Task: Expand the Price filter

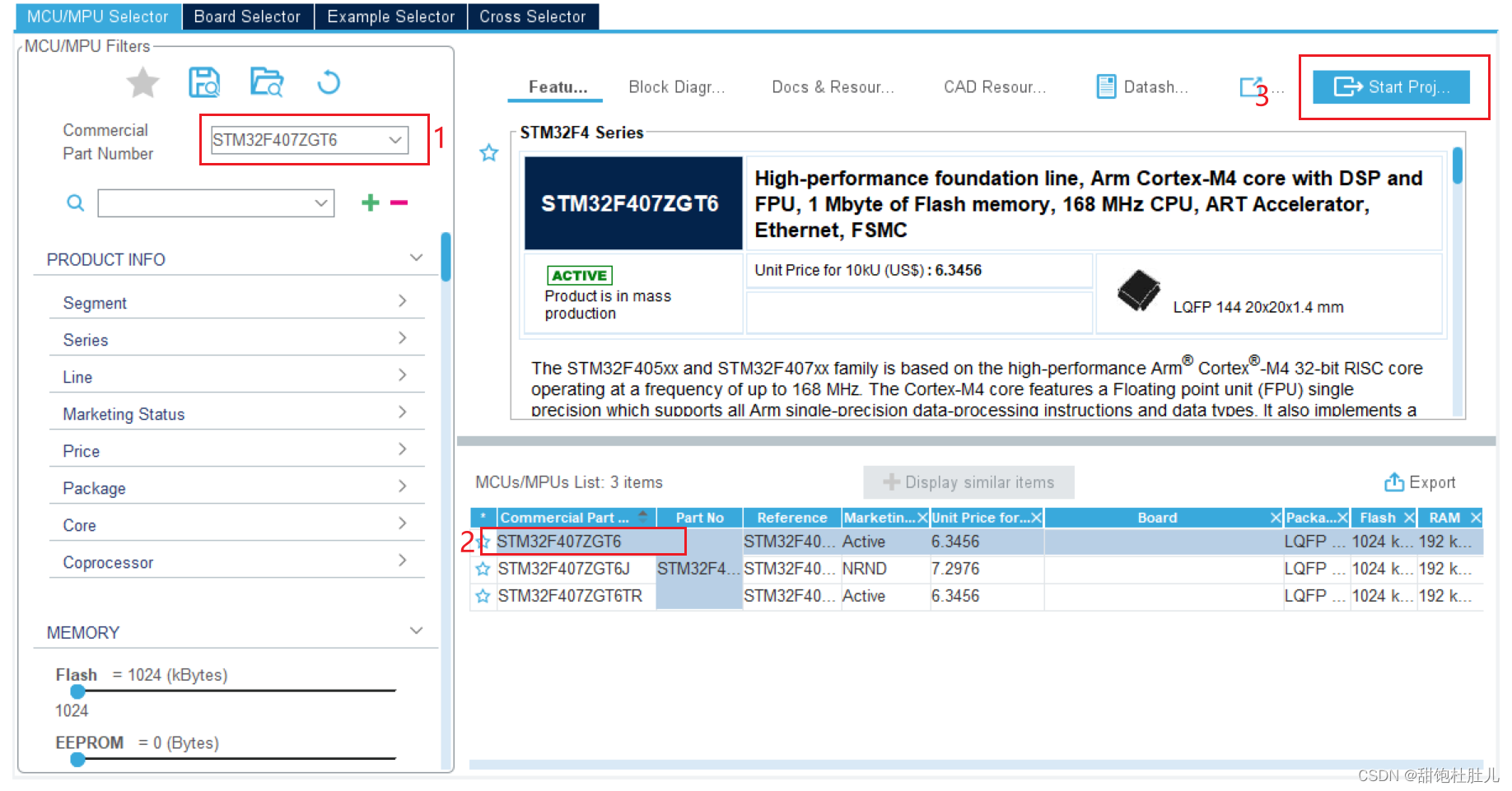Action: [x=402, y=449]
